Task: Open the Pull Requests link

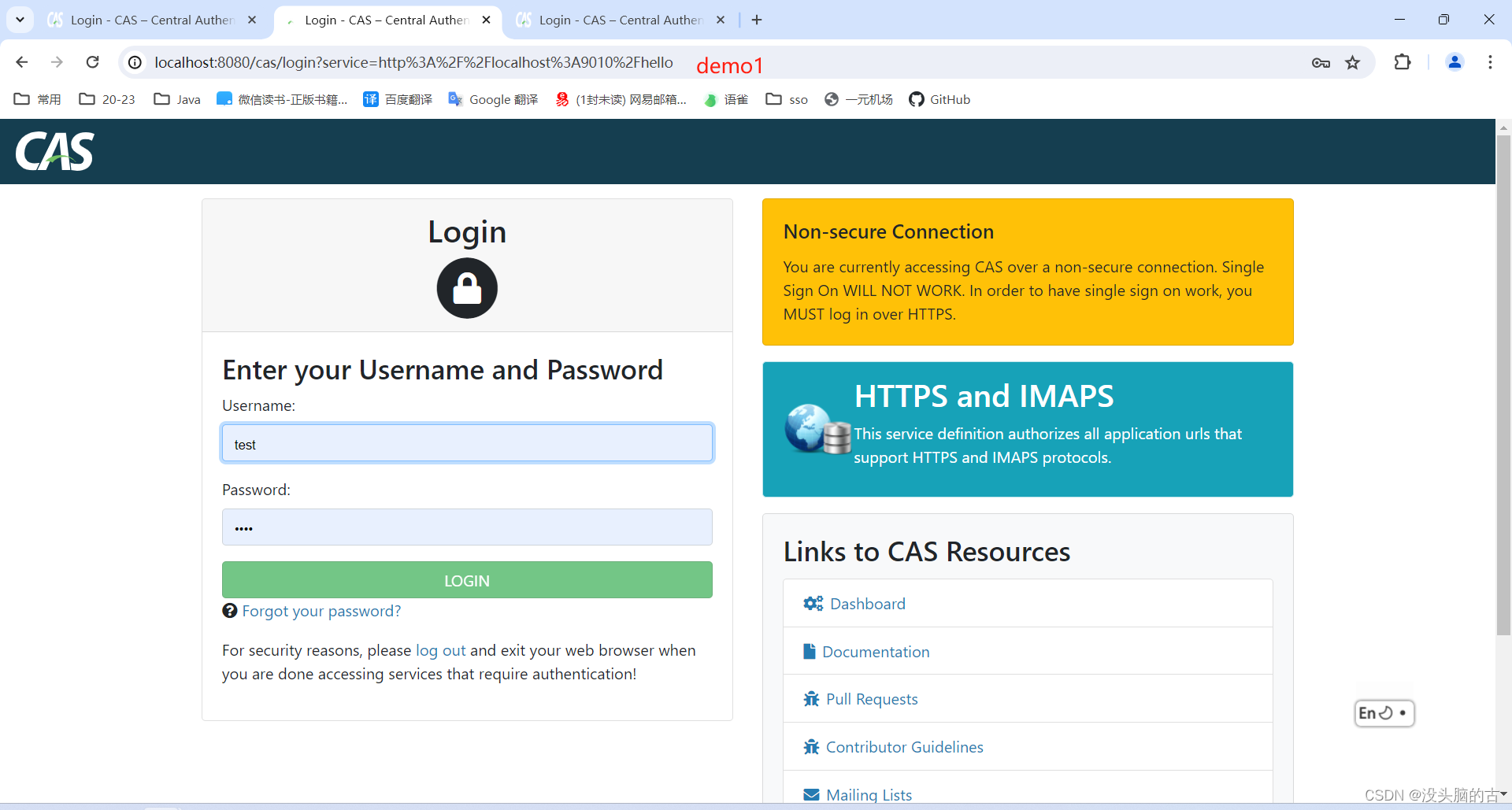Action: [872, 699]
